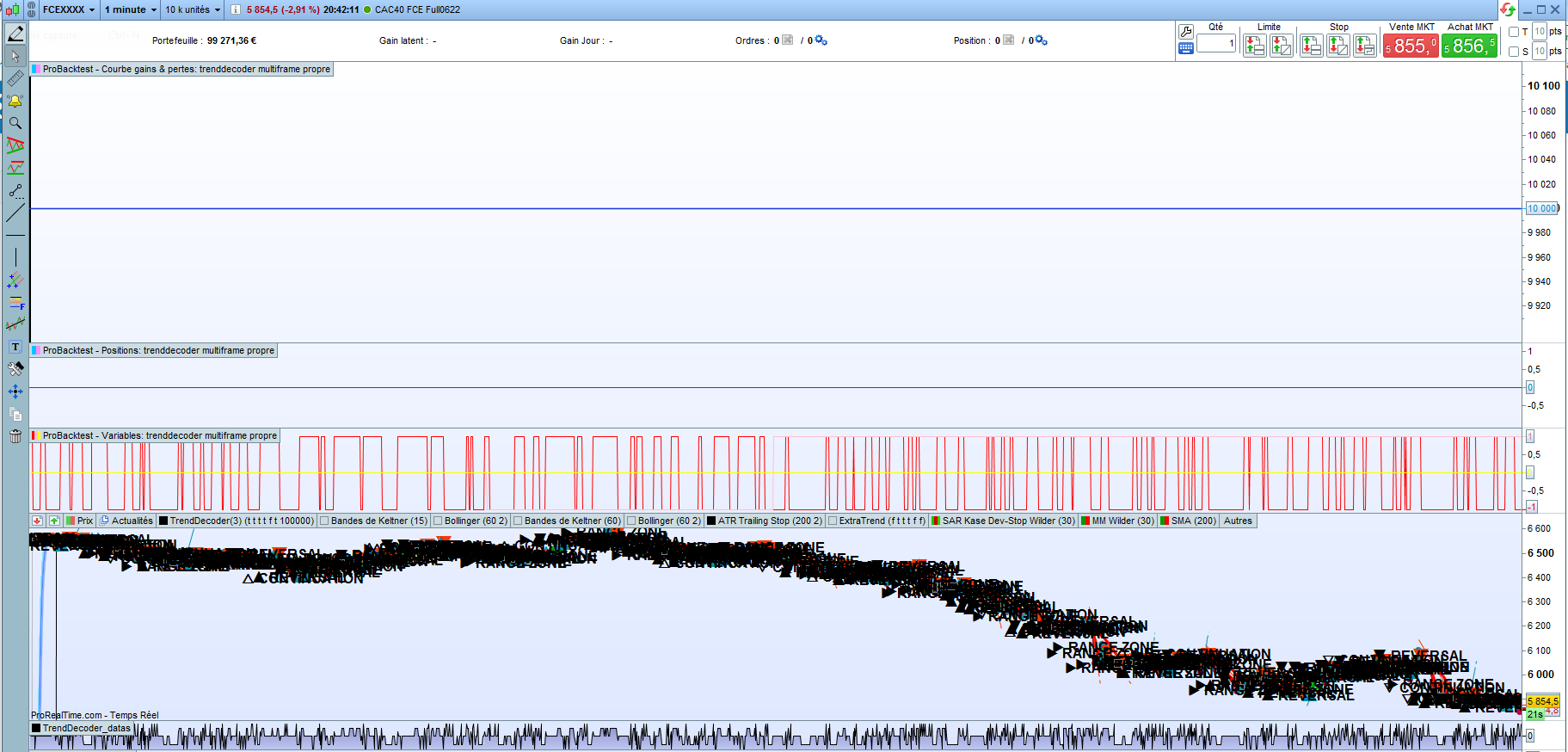Click the Portefeuille value 99 271,36 €
Image resolution: width=1568 pixels, height=752 pixels.
[232, 40]
